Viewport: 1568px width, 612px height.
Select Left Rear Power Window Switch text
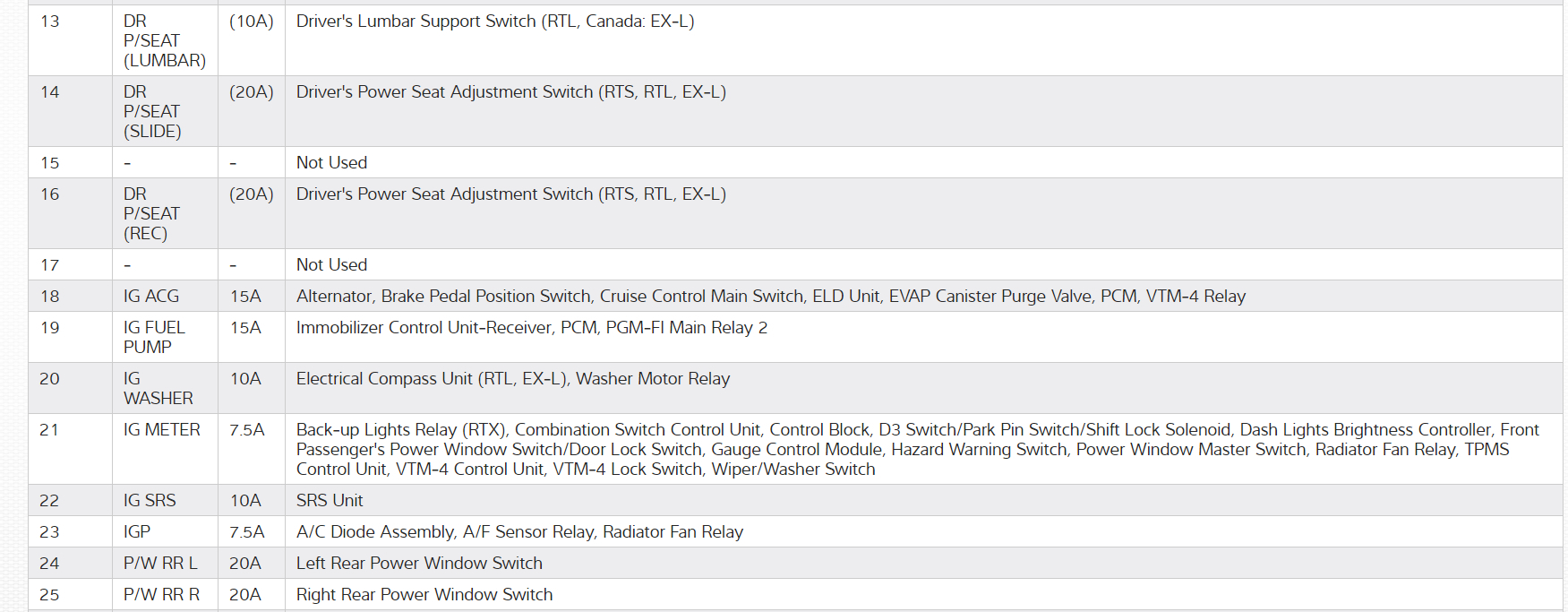pyautogui.click(x=419, y=564)
